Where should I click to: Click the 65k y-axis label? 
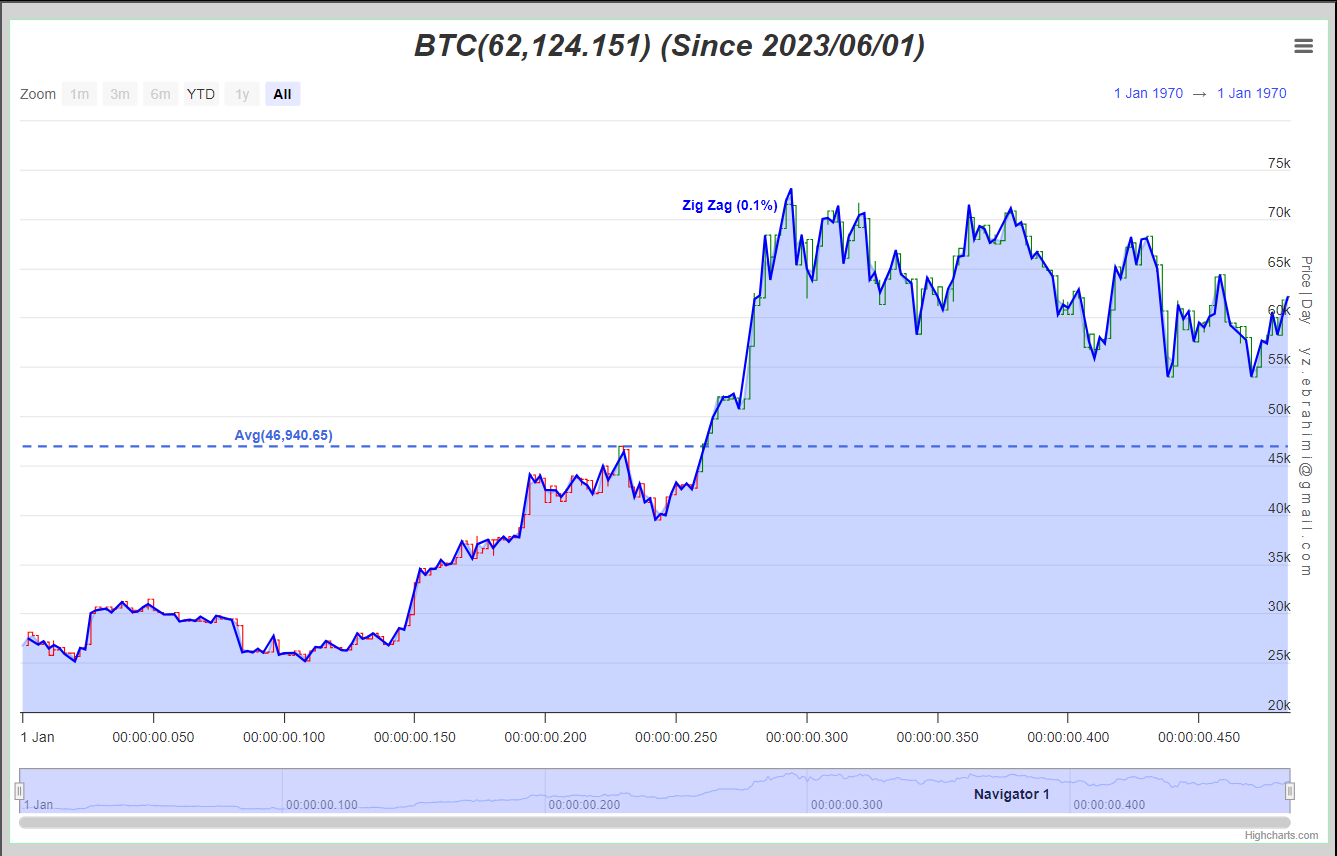pyautogui.click(x=1279, y=262)
